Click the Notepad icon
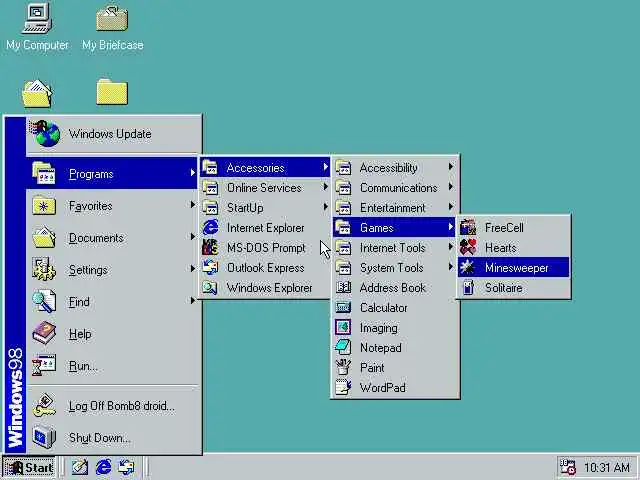 (343, 347)
